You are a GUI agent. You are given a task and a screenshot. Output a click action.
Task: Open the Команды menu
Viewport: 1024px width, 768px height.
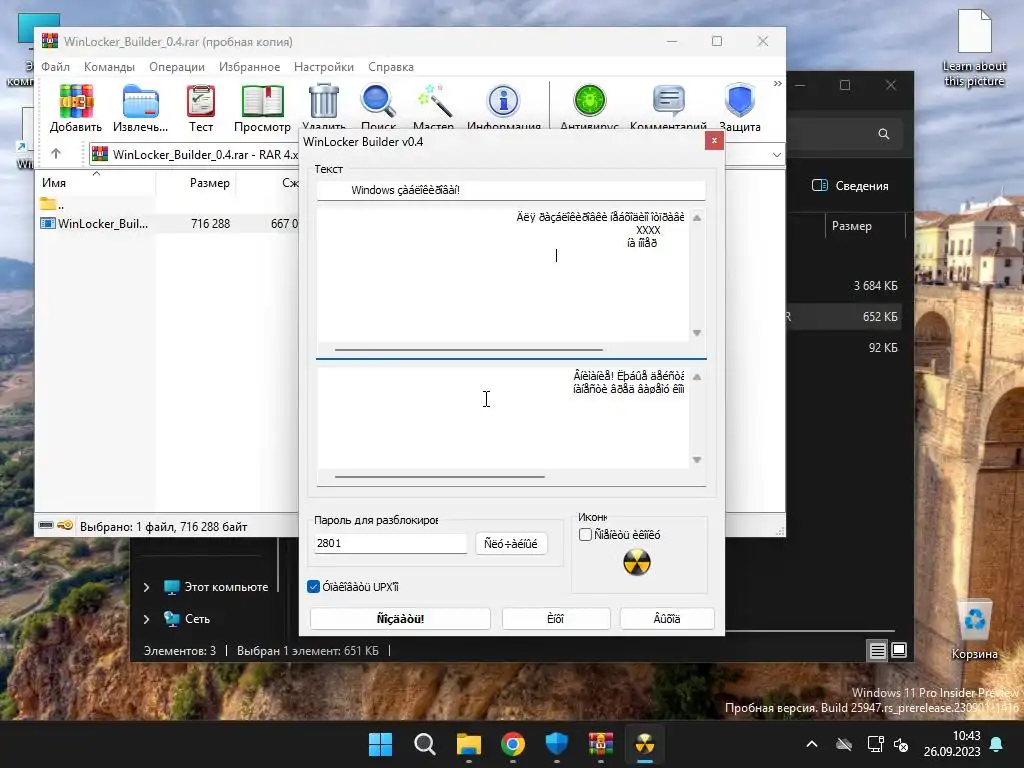pyautogui.click(x=109, y=67)
